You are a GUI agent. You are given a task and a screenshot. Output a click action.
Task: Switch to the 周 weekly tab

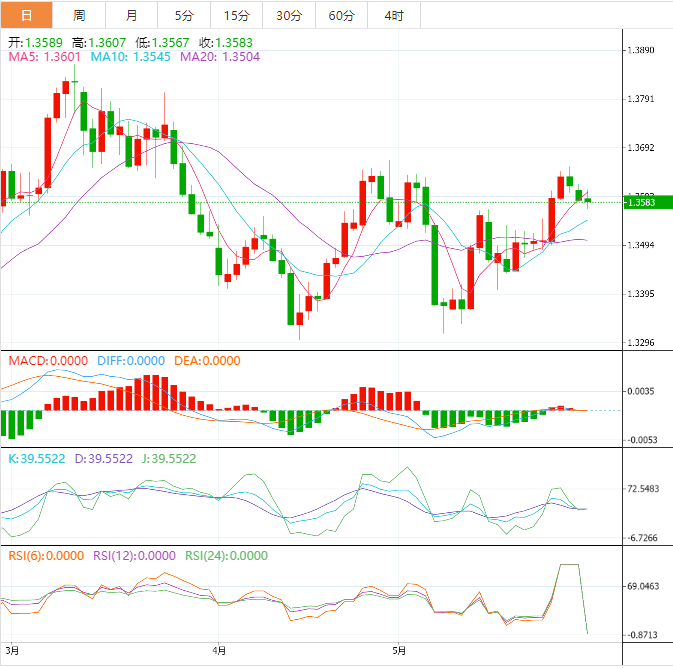[79, 15]
